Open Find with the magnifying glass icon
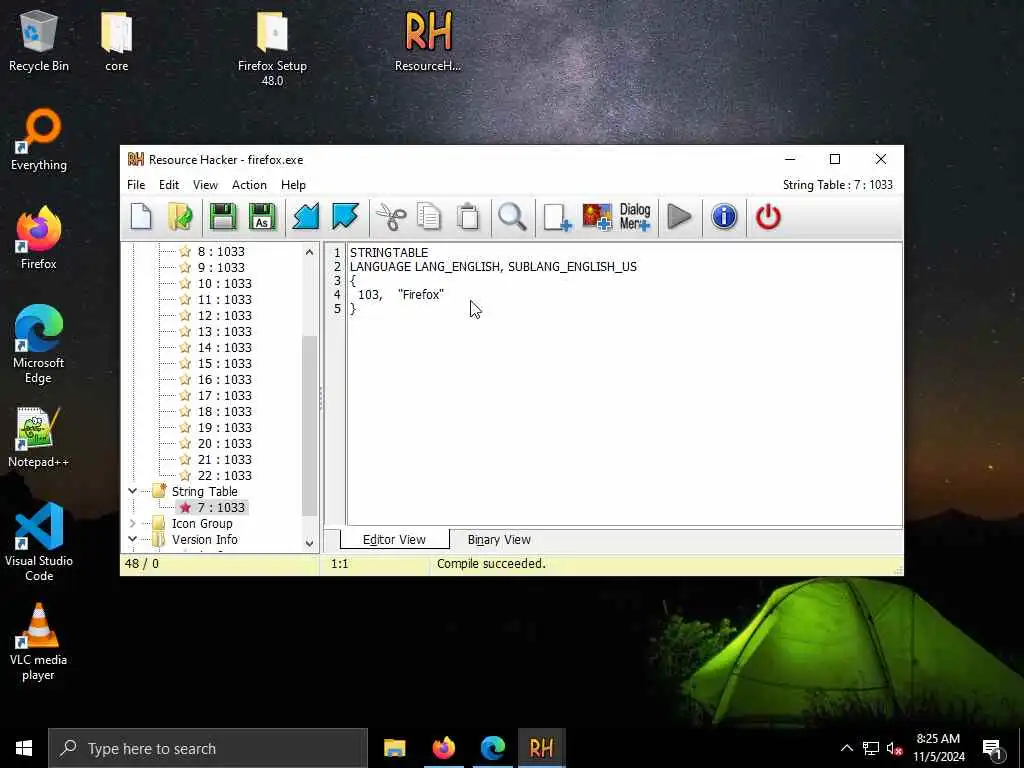 [x=512, y=217]
